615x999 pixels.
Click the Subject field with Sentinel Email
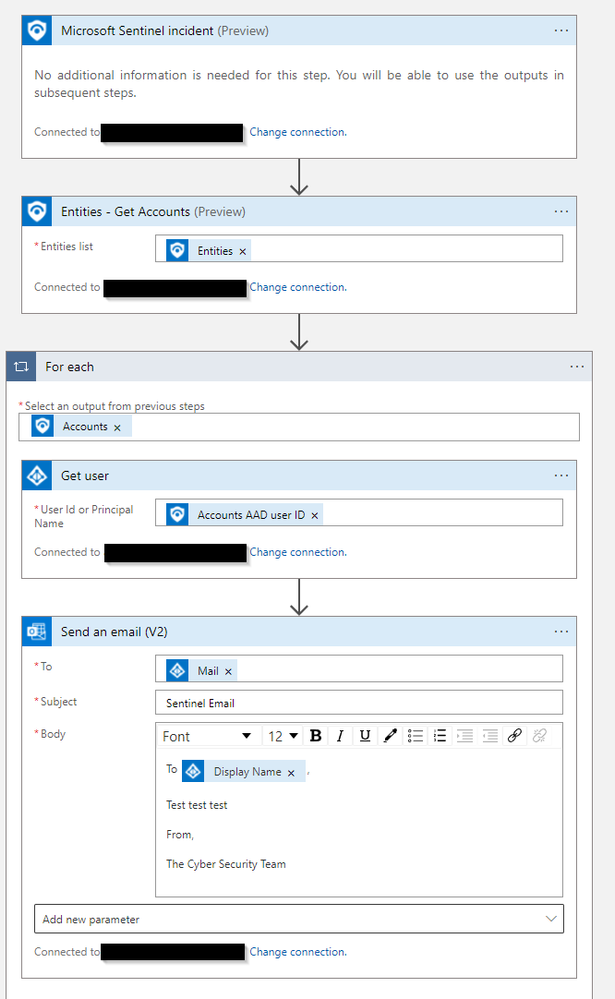(x=359, y=703)
